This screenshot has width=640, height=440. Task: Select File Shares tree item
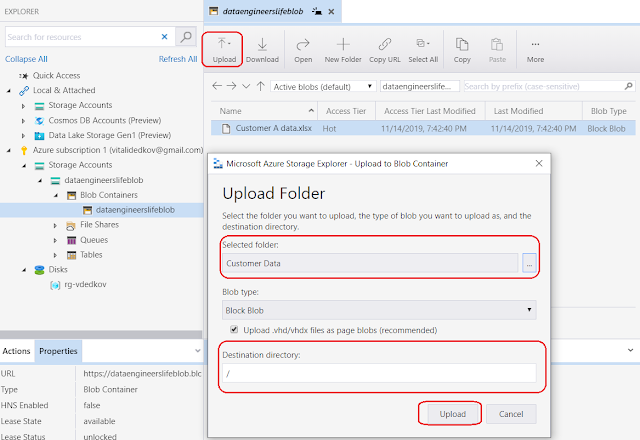point(99,224)
